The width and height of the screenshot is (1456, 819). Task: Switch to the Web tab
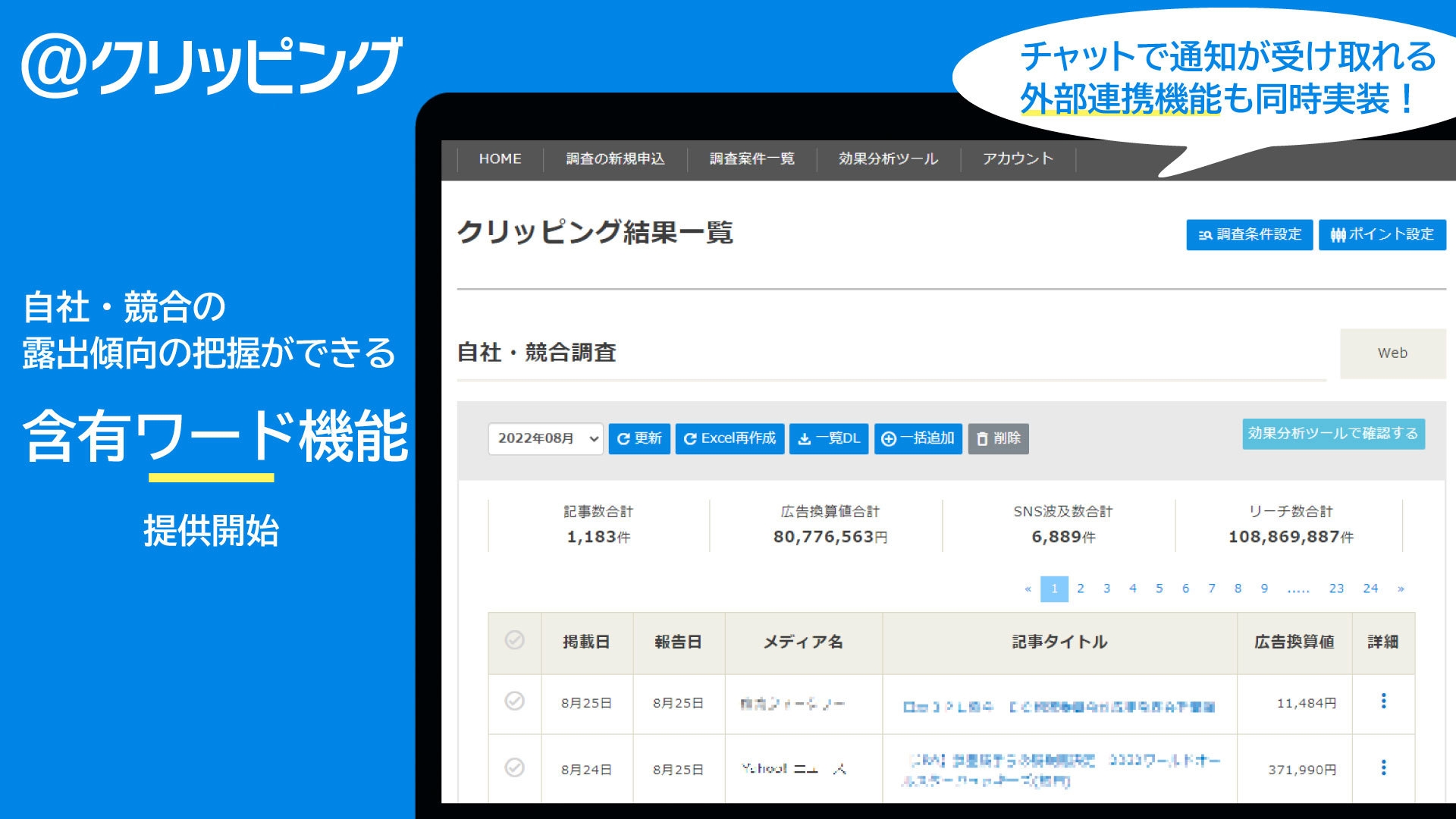1392,353
